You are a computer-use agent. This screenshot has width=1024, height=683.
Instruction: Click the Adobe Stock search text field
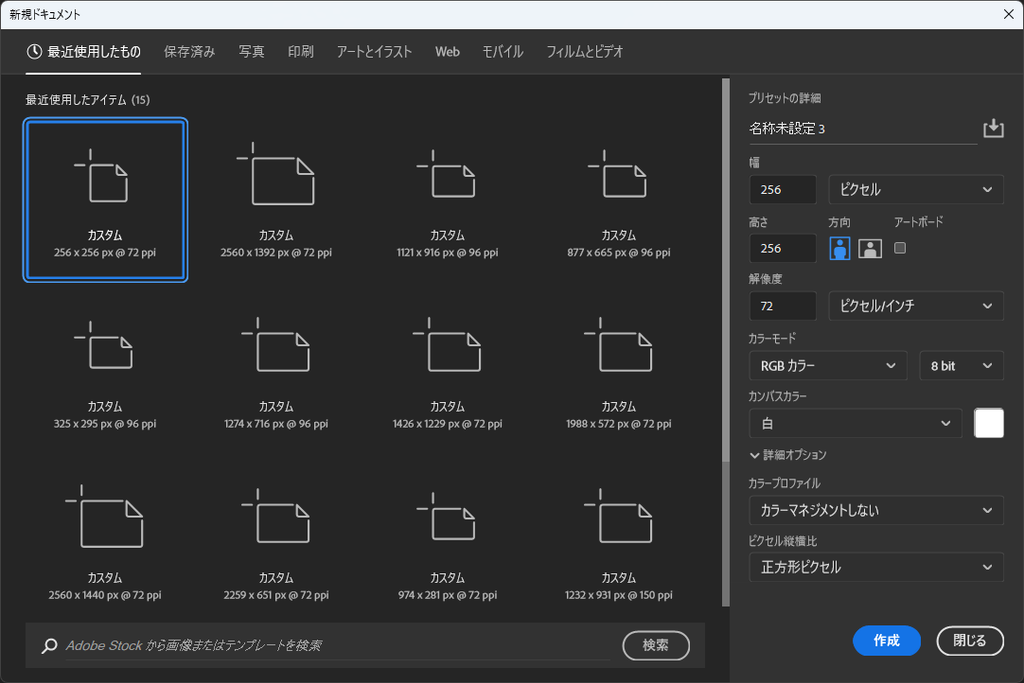[338, 645]
